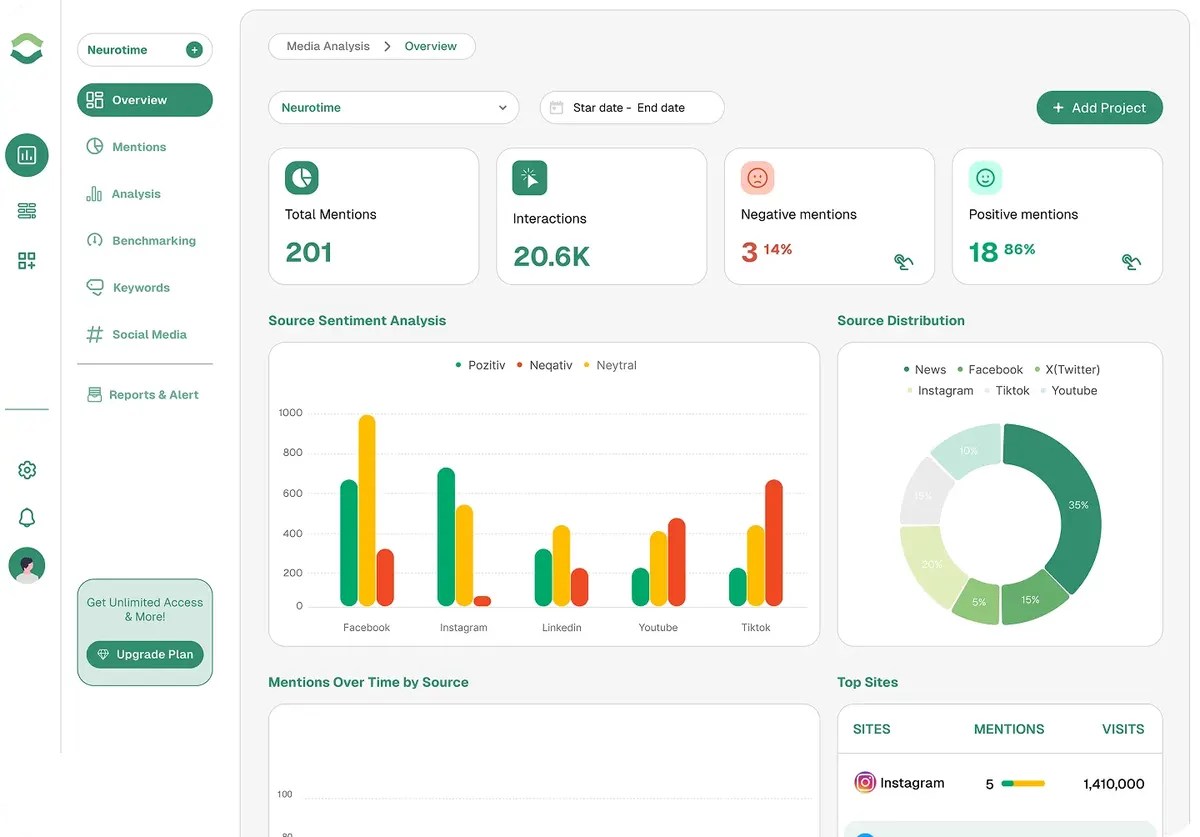This screenshot has width=1200, height=837.
Task: Click the Add Project button
Action: point(1099,108)
